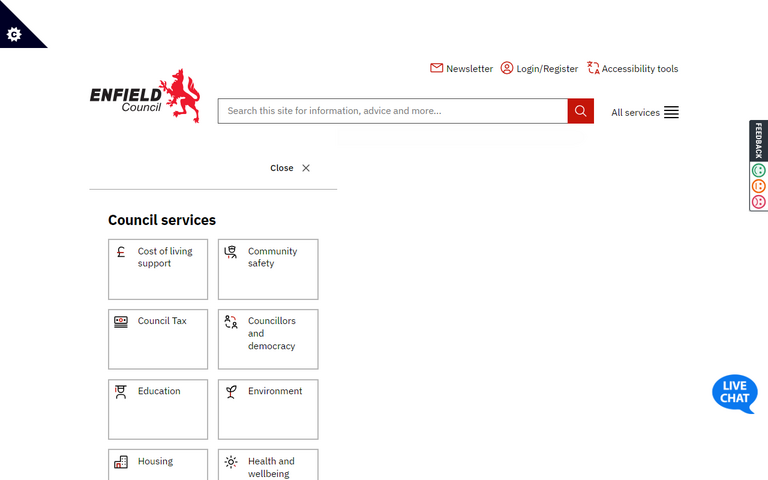Type in the site search field
Screen dimensions: 768x480
tap(392, 111)
